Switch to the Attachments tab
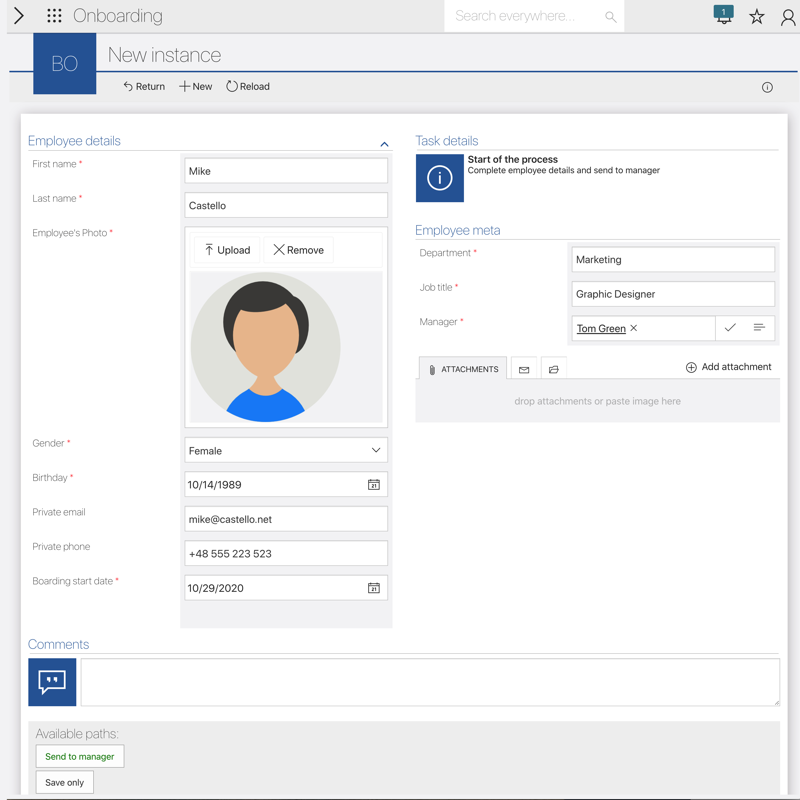 tap(463, 369)
